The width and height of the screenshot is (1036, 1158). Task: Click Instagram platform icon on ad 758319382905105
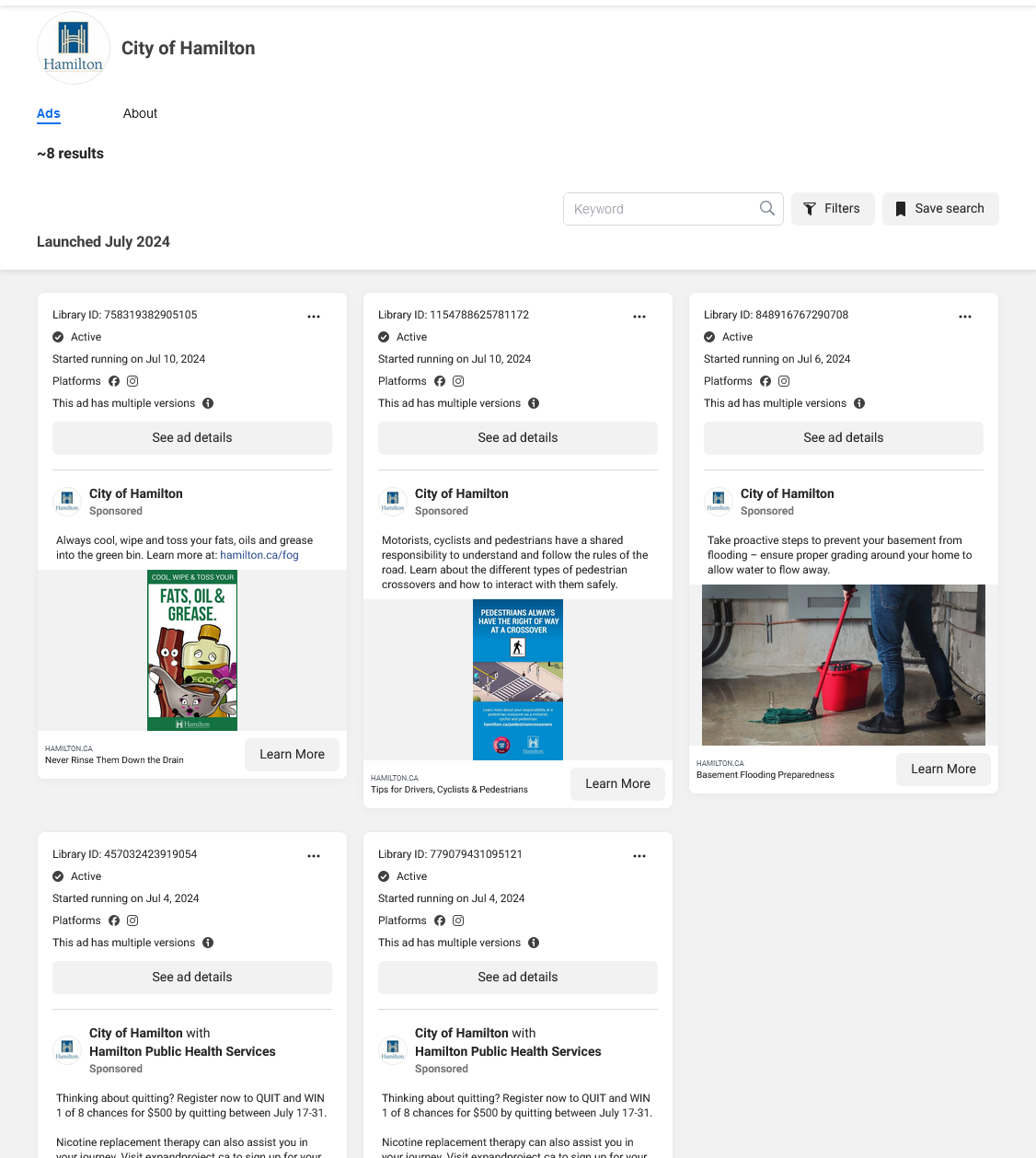(x=132, y=381)
